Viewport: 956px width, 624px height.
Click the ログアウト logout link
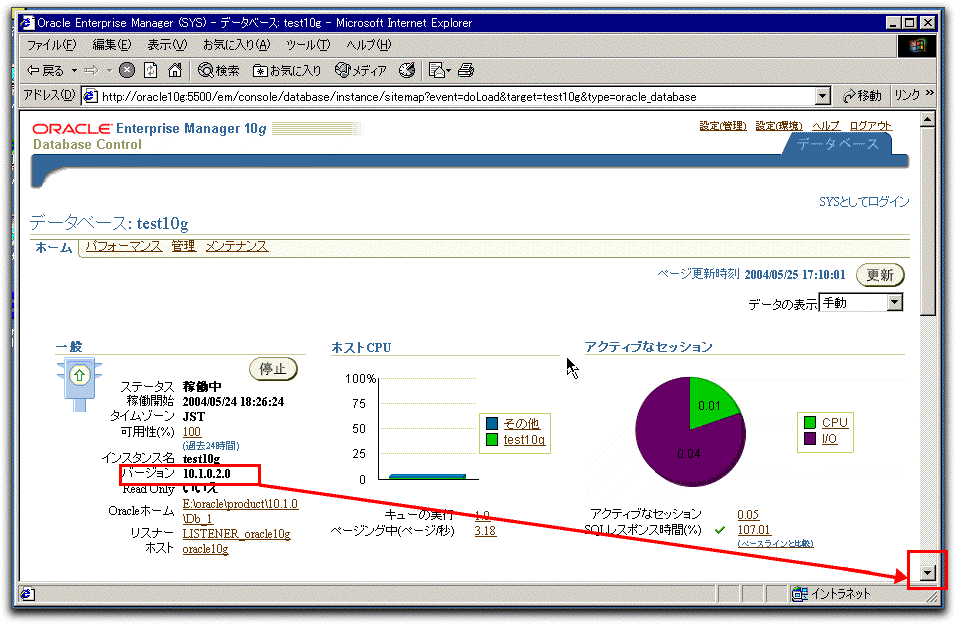point(870,126)
